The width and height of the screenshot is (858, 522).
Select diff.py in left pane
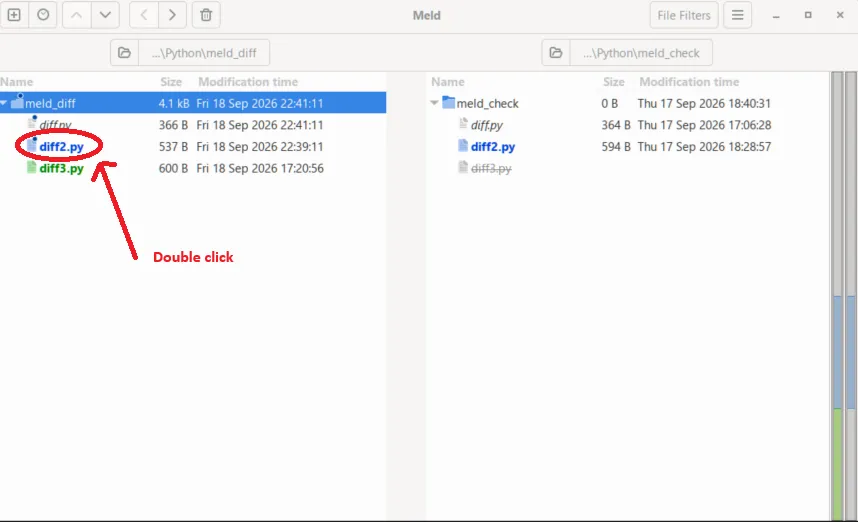(x=55, y=125)
